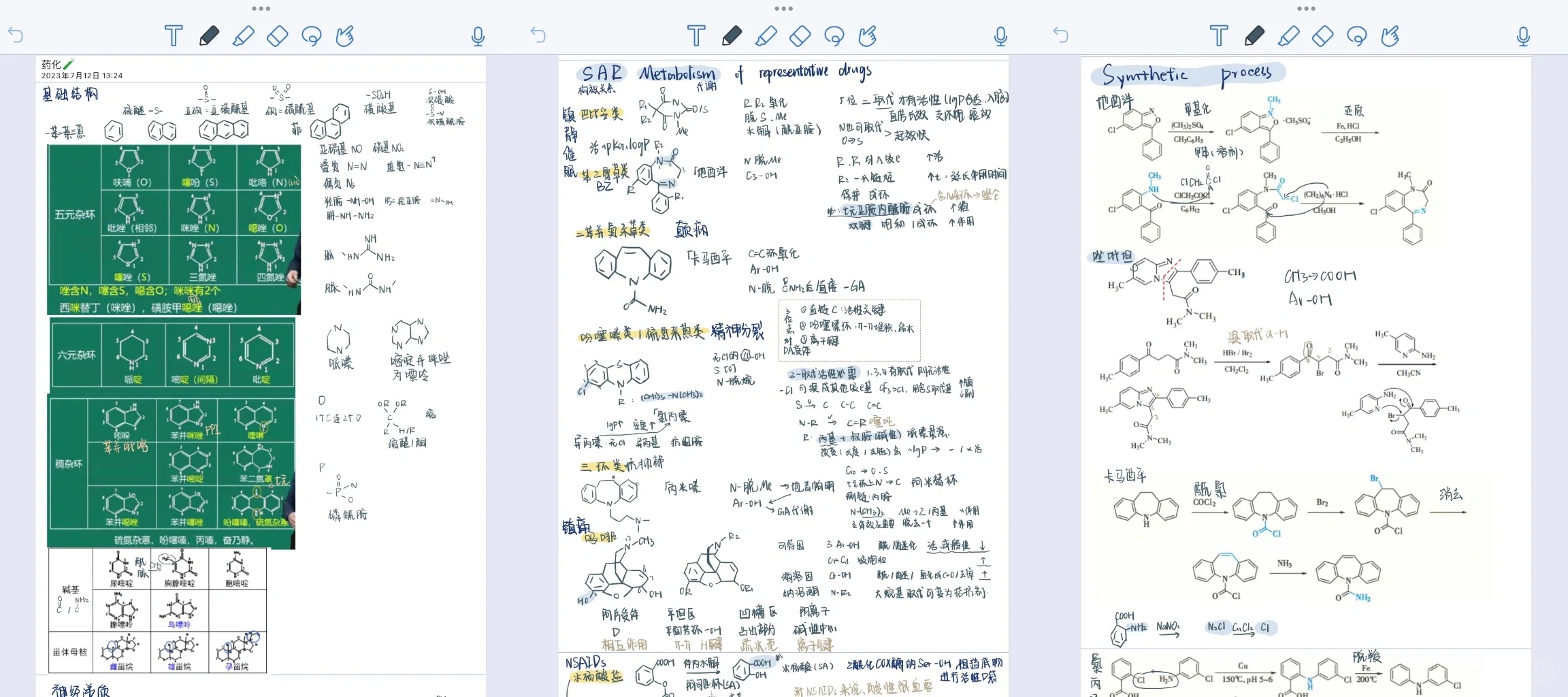Viewport: 1568px width, 697px height.
Task: Choose highlighter tool in left pane
Action: pos(243,35)
